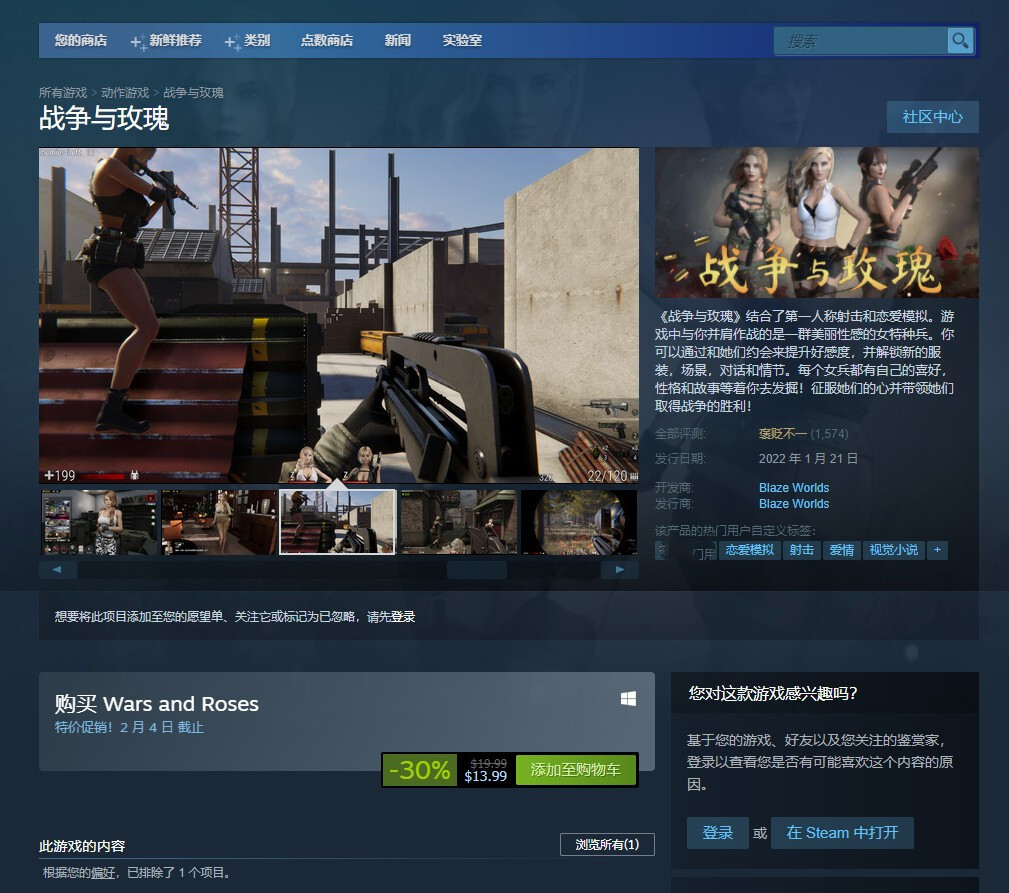This screenshot has width=1009, height=893.
Task: Click the right arrow of the thumbnail strip
Action: (620, 569)
